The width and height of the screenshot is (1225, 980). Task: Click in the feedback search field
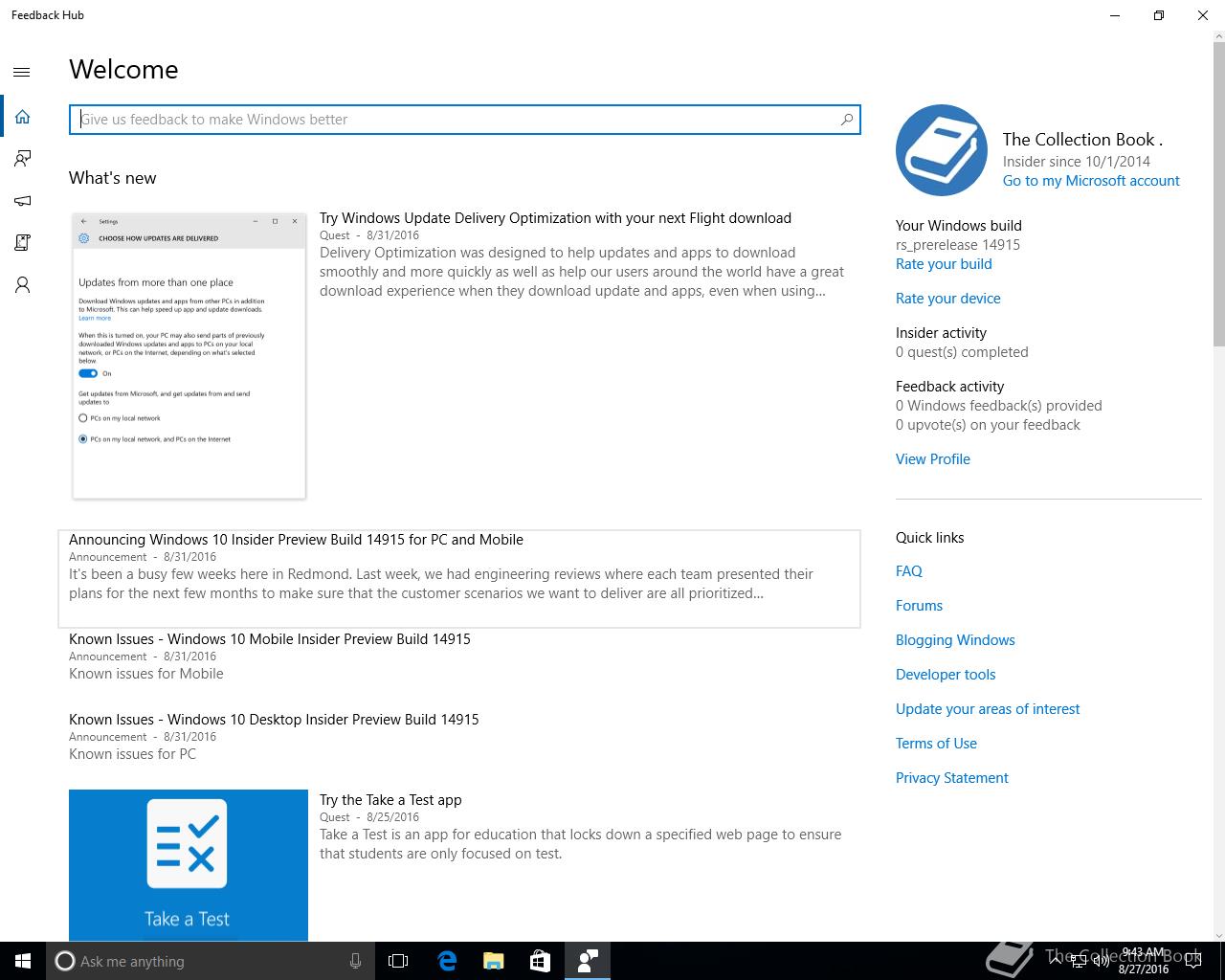(x=465, y=120)
